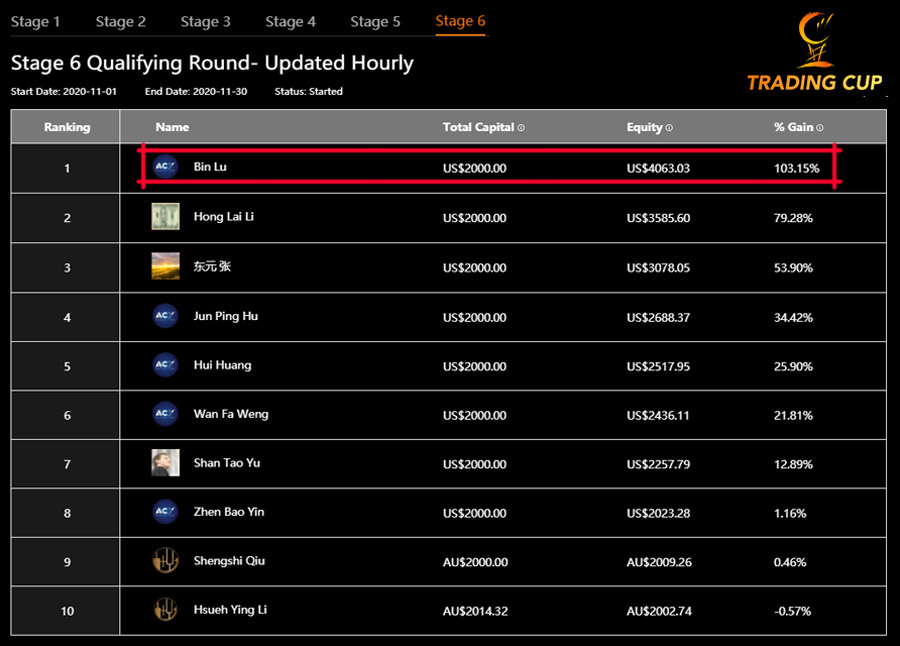Switch to the Stage 1 tab
The width and height of the screenshot is (900, 646).
(x=35, y=21)
